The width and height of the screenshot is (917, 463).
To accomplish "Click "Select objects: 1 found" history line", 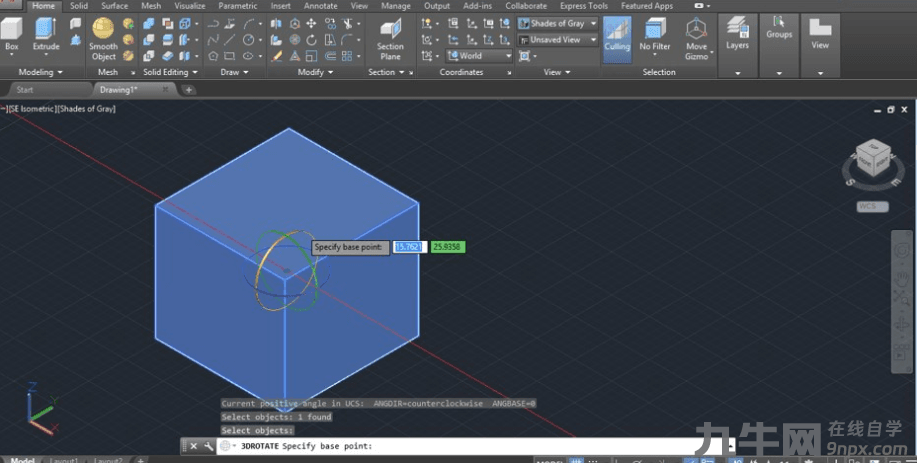I will 277,417.
